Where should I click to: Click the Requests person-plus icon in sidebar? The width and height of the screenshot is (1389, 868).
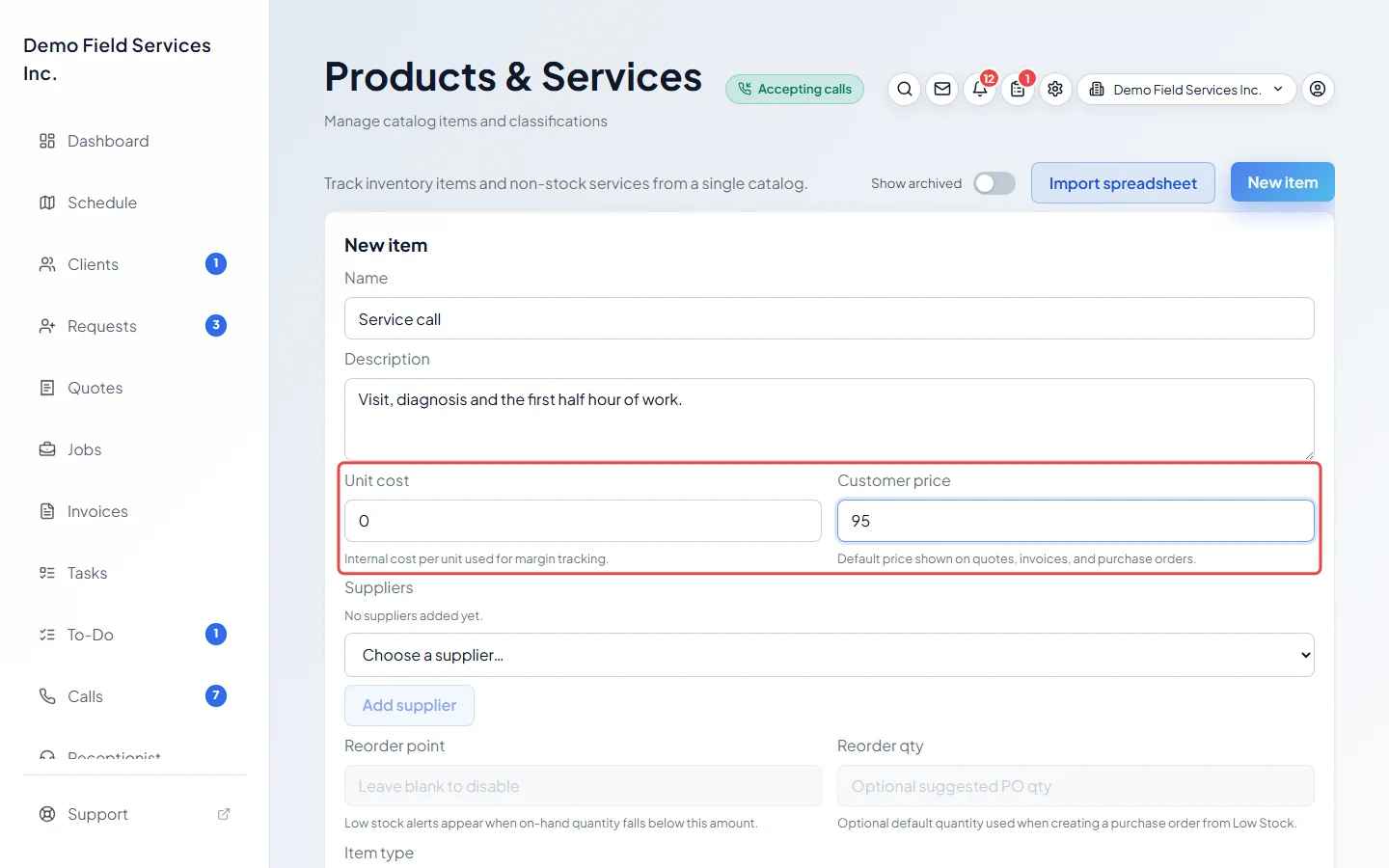pos(47,326)
